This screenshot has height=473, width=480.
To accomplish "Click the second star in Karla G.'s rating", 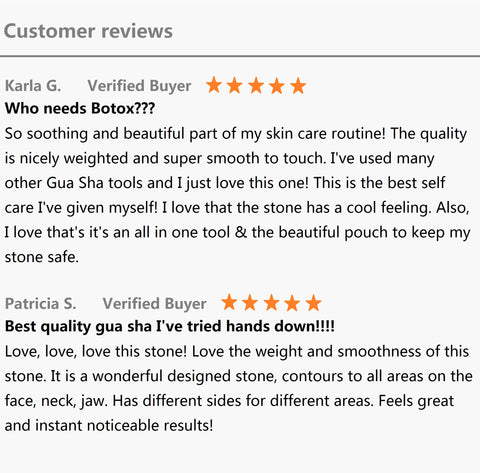I will (235, 85).
